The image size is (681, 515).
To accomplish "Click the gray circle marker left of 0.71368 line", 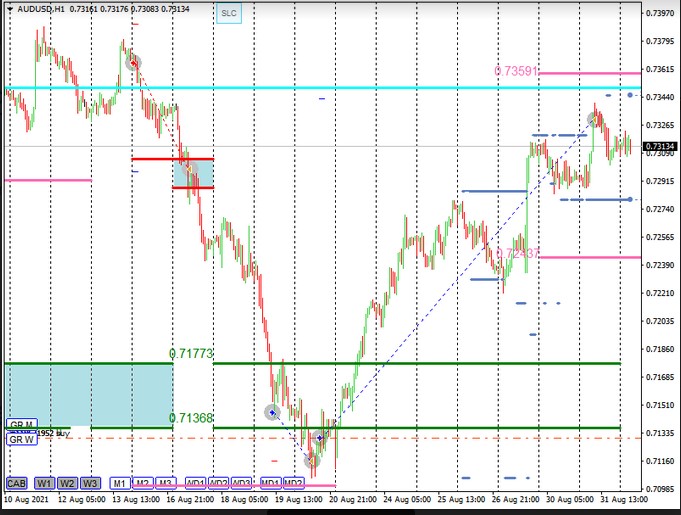I will coord(272,411).
